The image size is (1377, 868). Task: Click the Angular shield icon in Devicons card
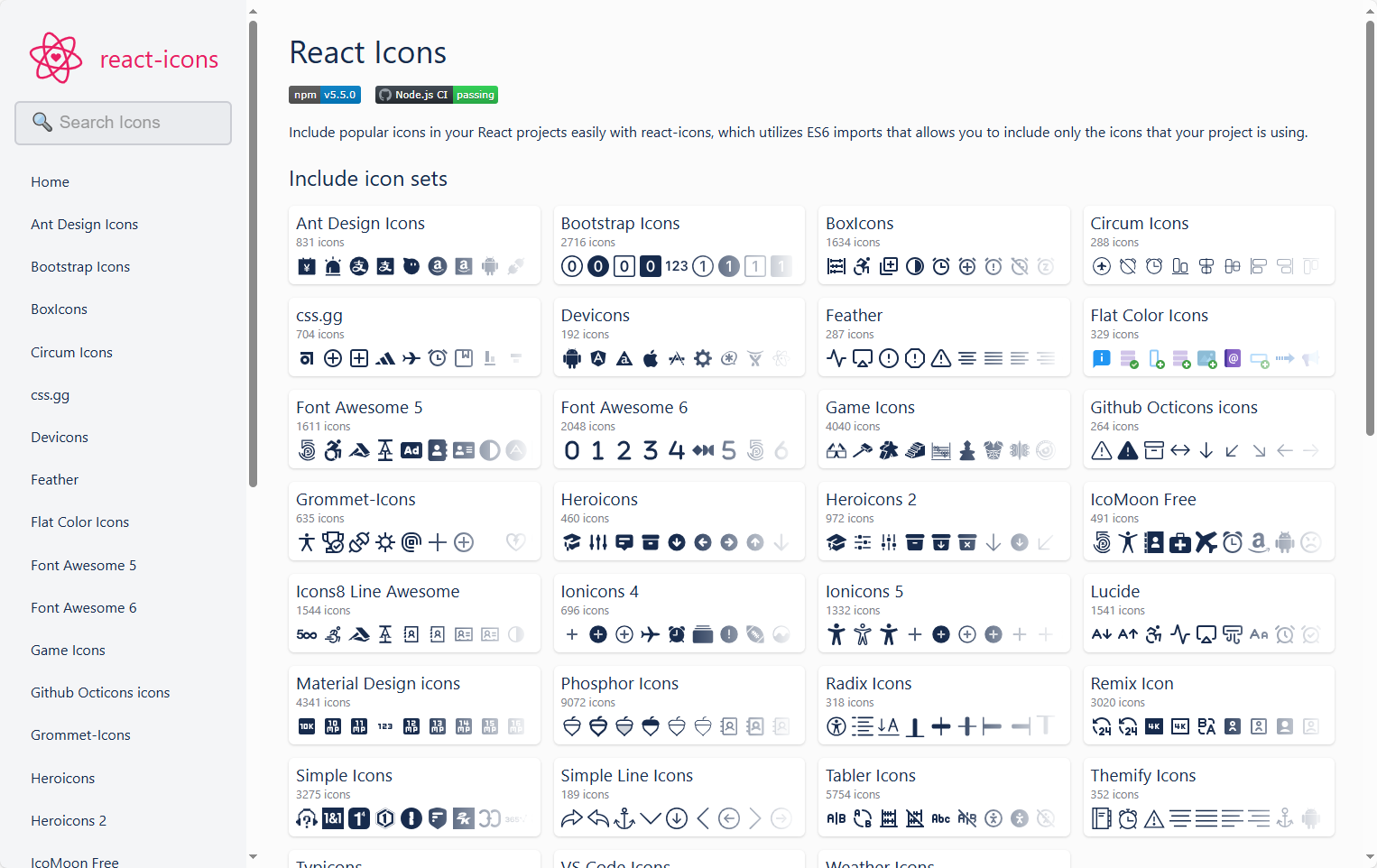pyautogui.click(x=598, y=358)
